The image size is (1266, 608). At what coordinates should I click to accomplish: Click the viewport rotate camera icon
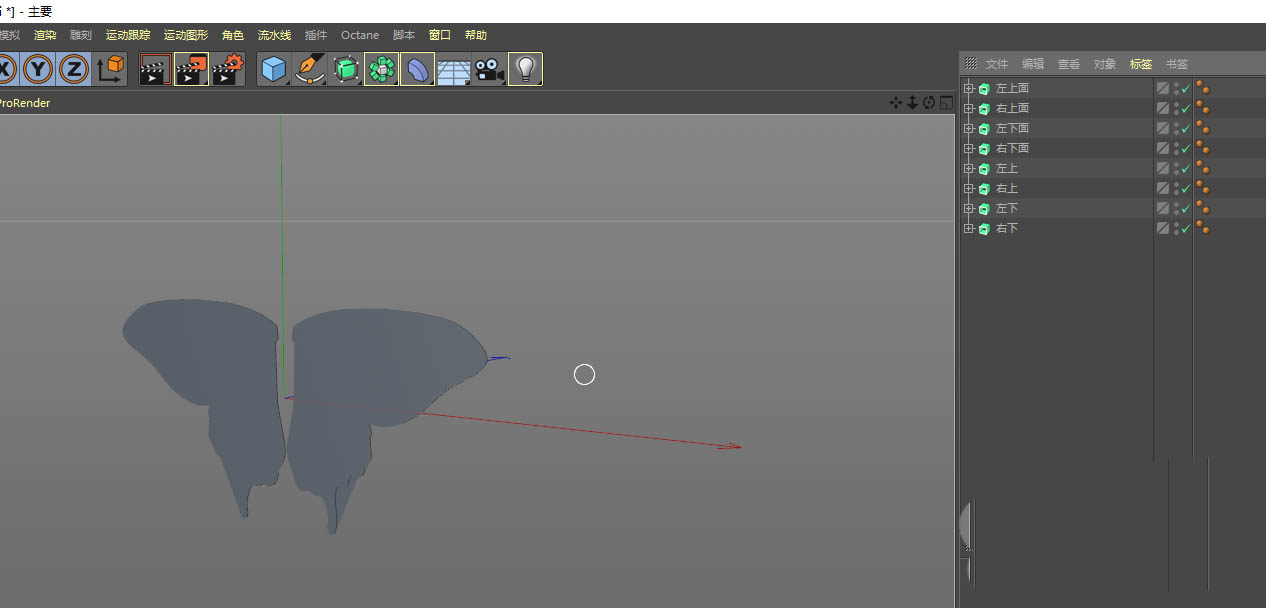click(929, 103)
